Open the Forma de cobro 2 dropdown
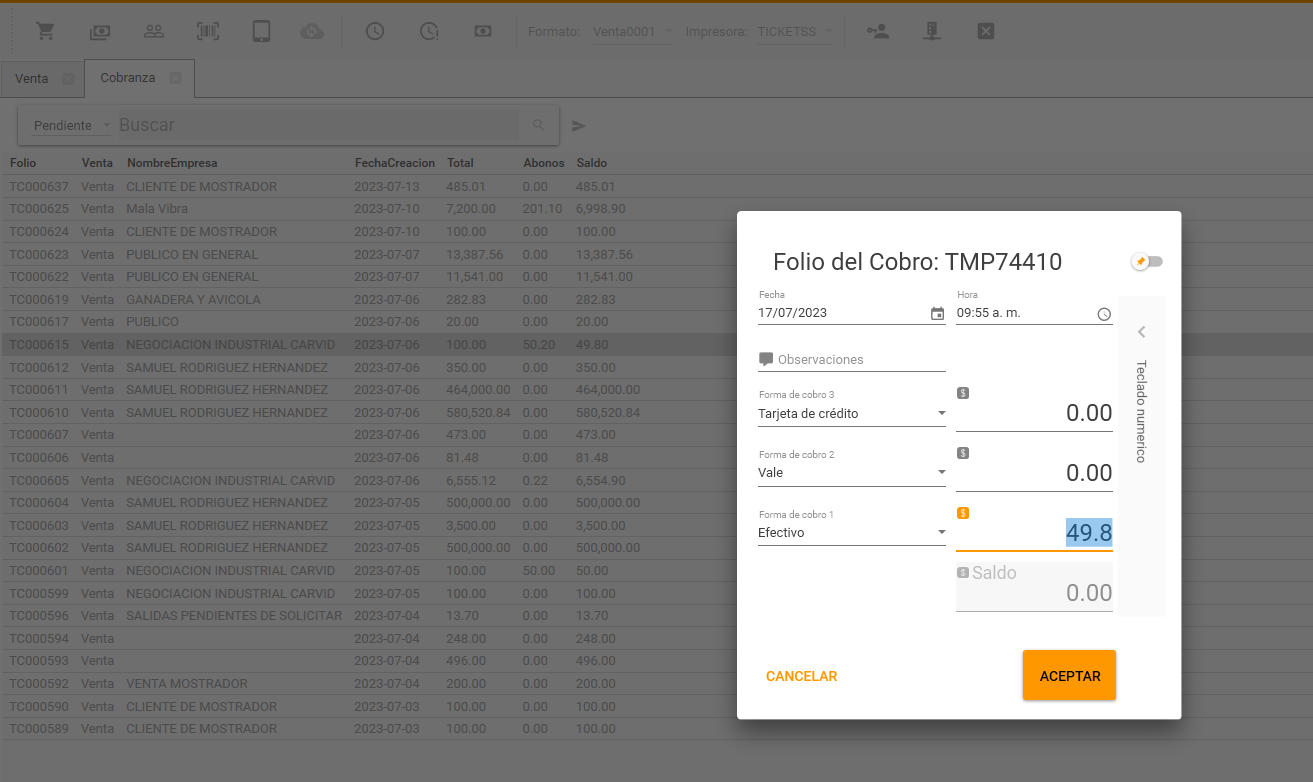 tap(852, 473)
